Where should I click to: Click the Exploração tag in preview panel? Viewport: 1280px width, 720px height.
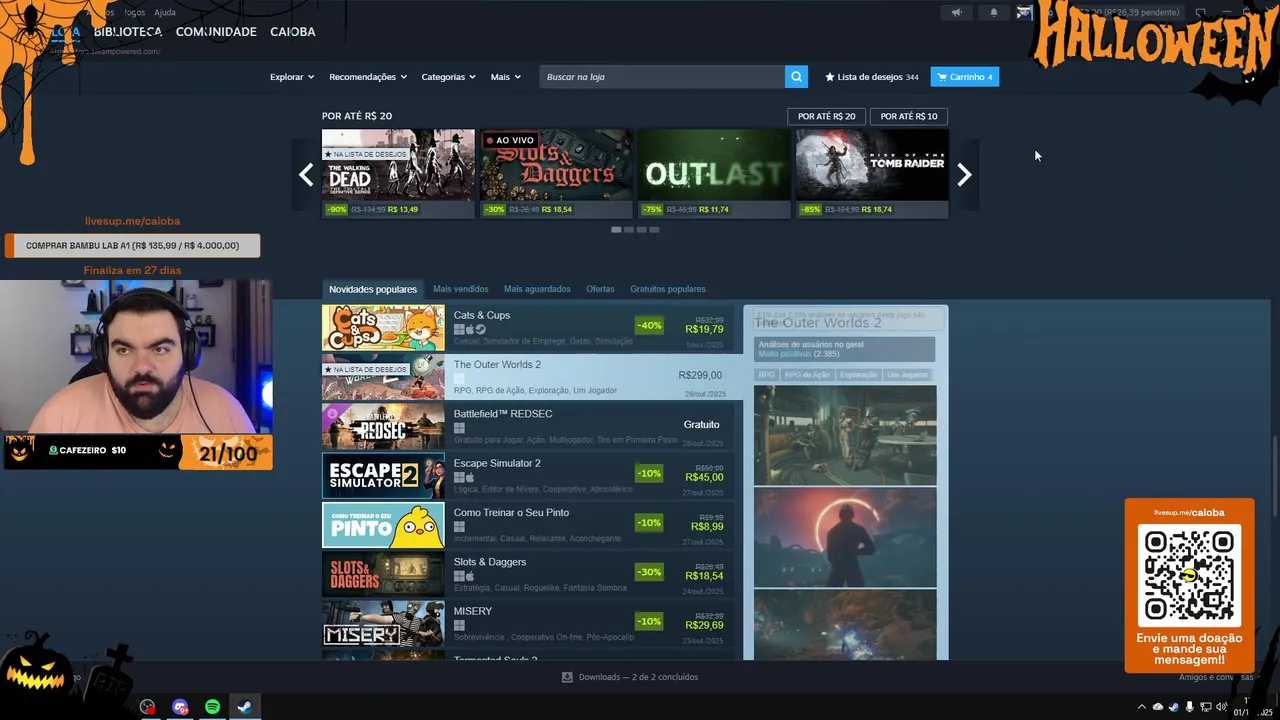tap(858, 375)
